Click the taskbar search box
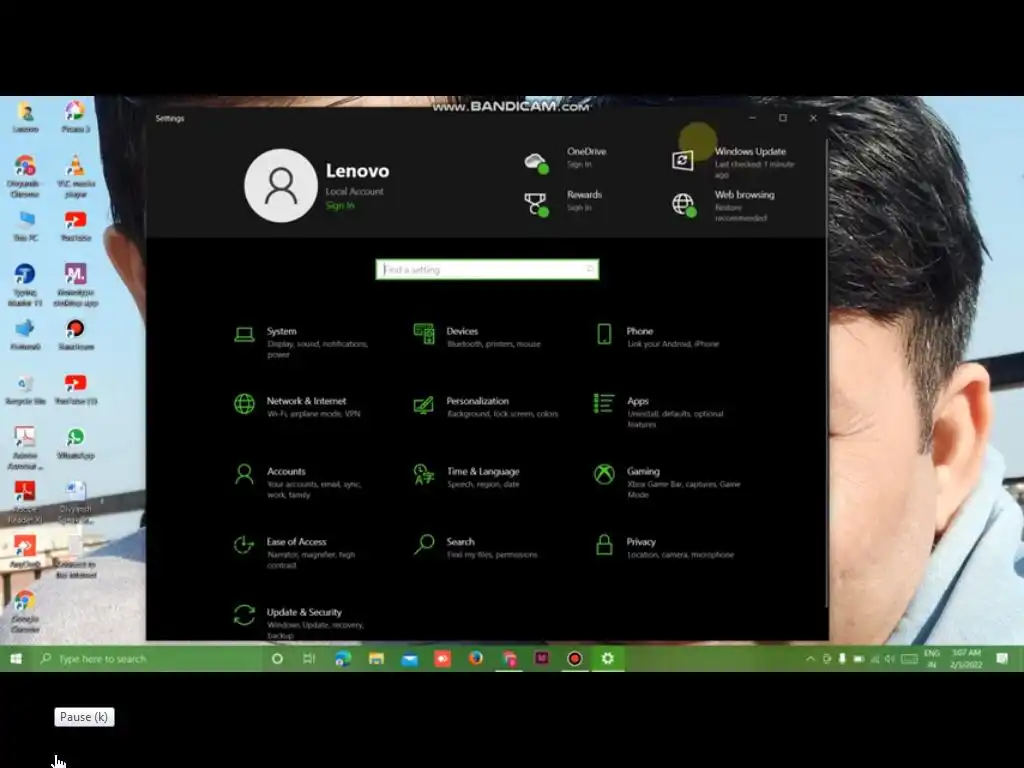The image size is (1024, 768). pos(147,658)
